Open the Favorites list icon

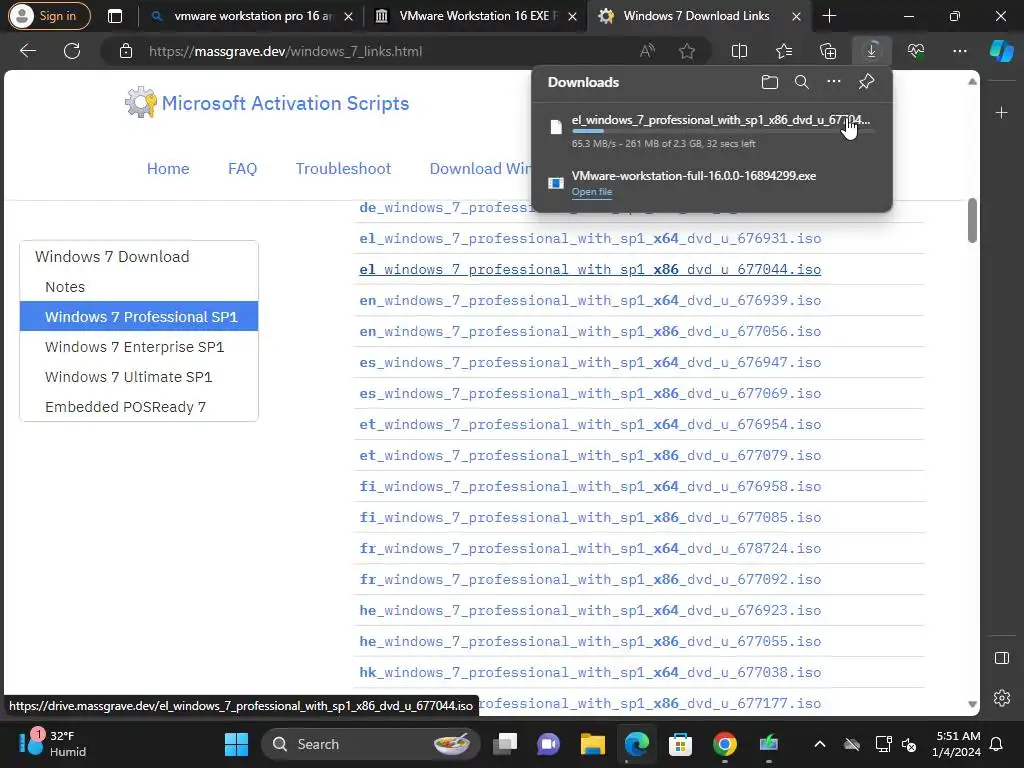tap(784, 51)
